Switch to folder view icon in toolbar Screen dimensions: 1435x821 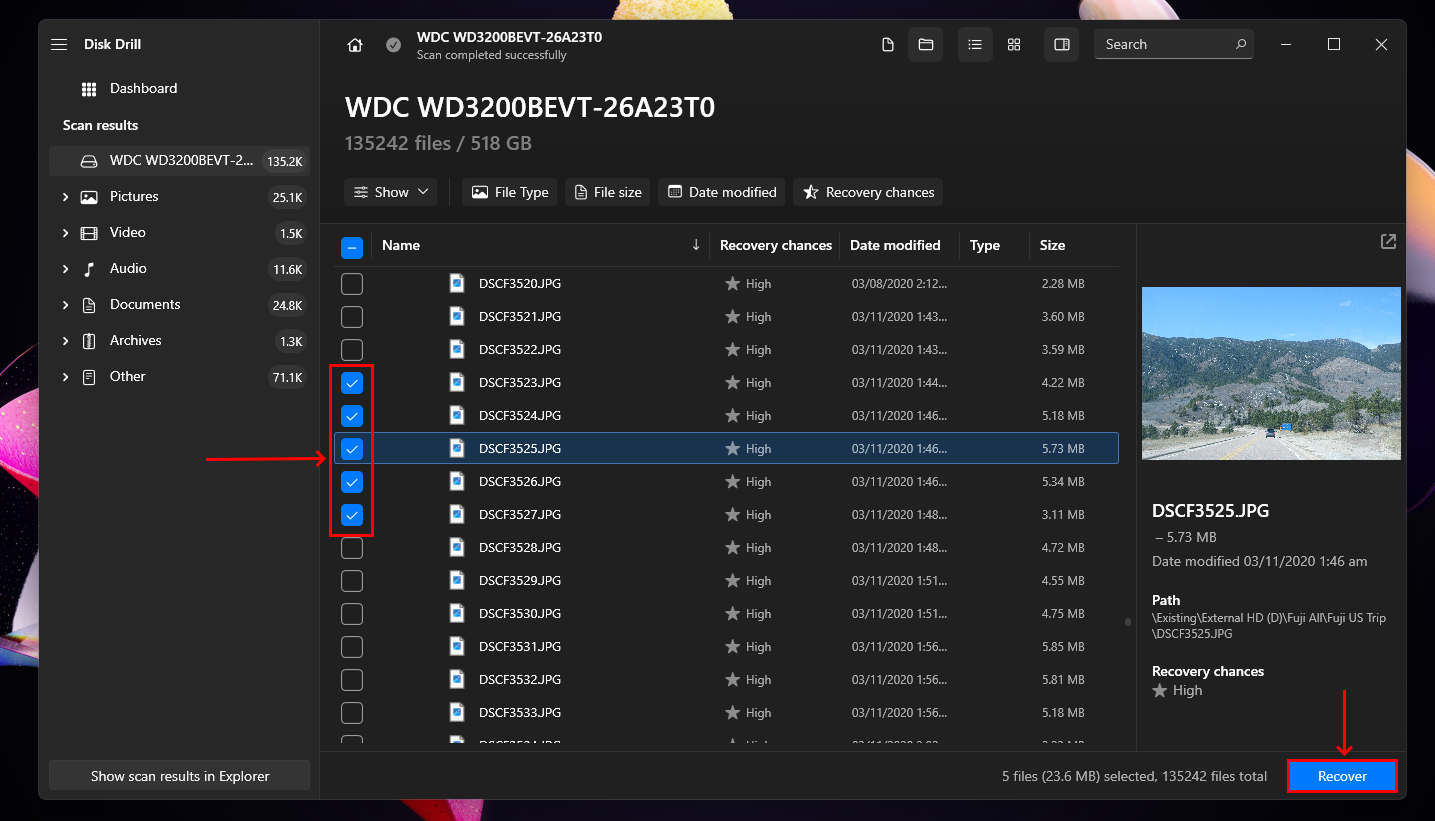click(926, 45)
